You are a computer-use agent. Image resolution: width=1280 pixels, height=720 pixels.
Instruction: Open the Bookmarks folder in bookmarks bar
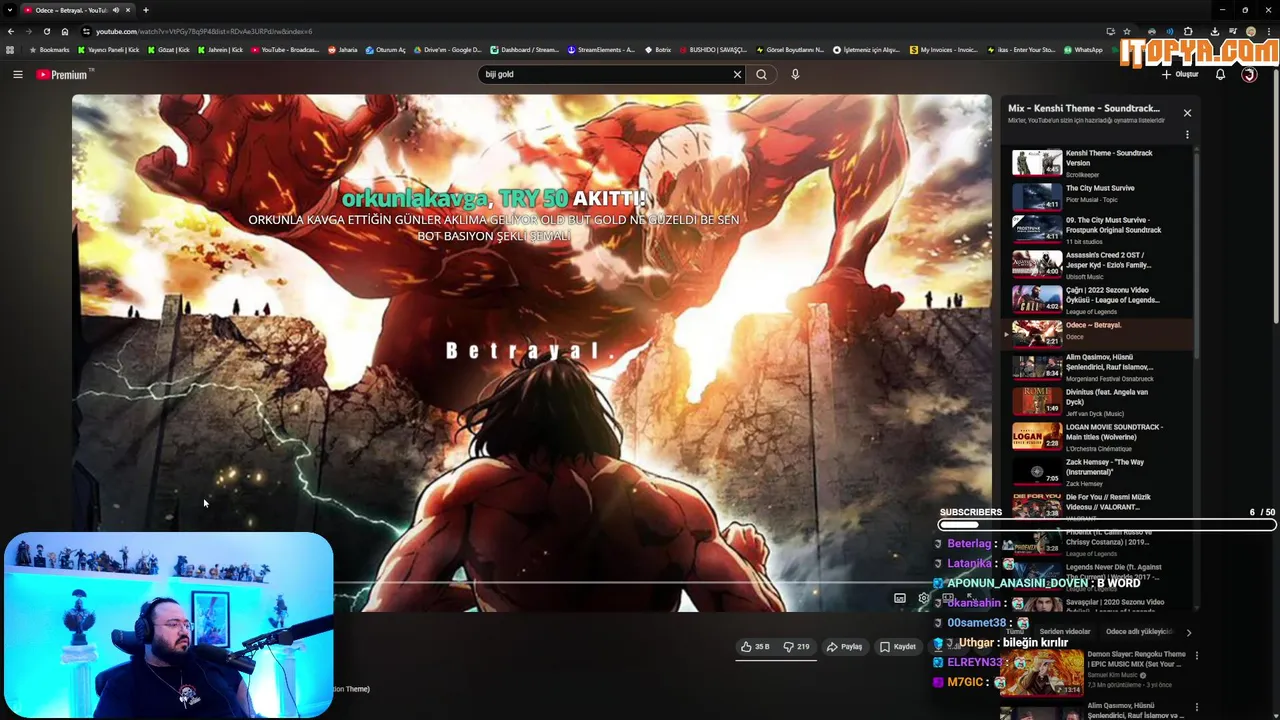click(49, 49)
